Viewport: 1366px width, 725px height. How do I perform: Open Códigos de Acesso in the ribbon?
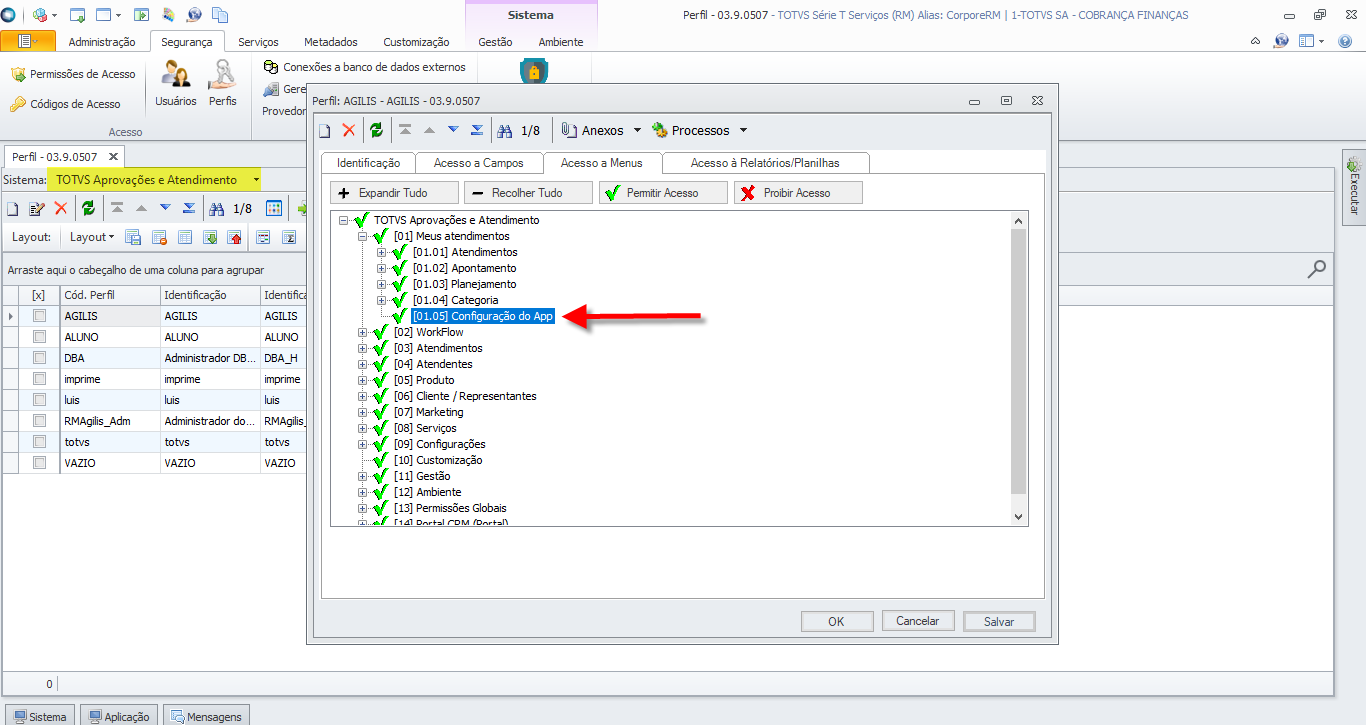tap(65, 104)
